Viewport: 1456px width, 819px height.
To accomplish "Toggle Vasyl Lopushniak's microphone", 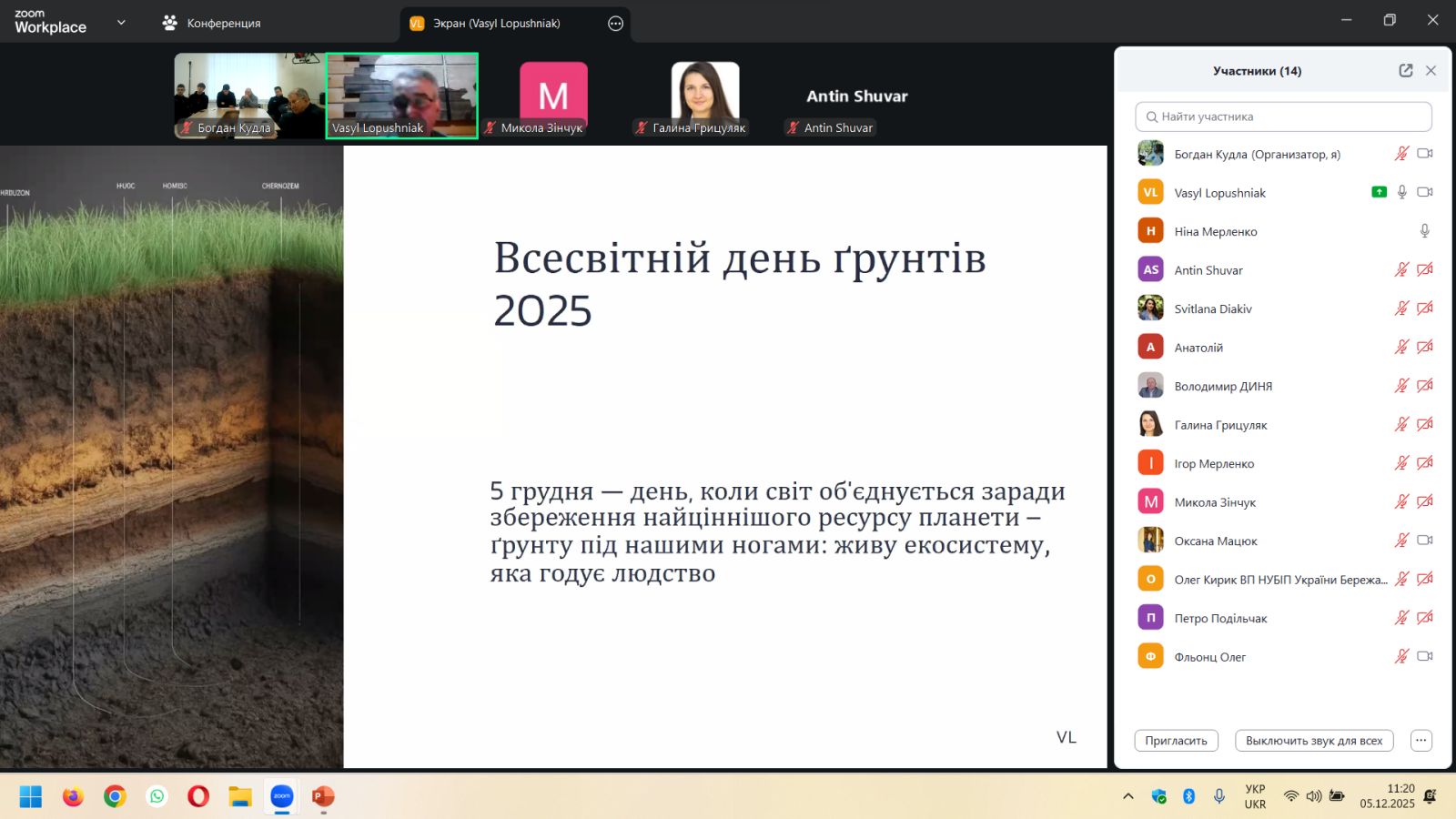I will coord(1402,192).
